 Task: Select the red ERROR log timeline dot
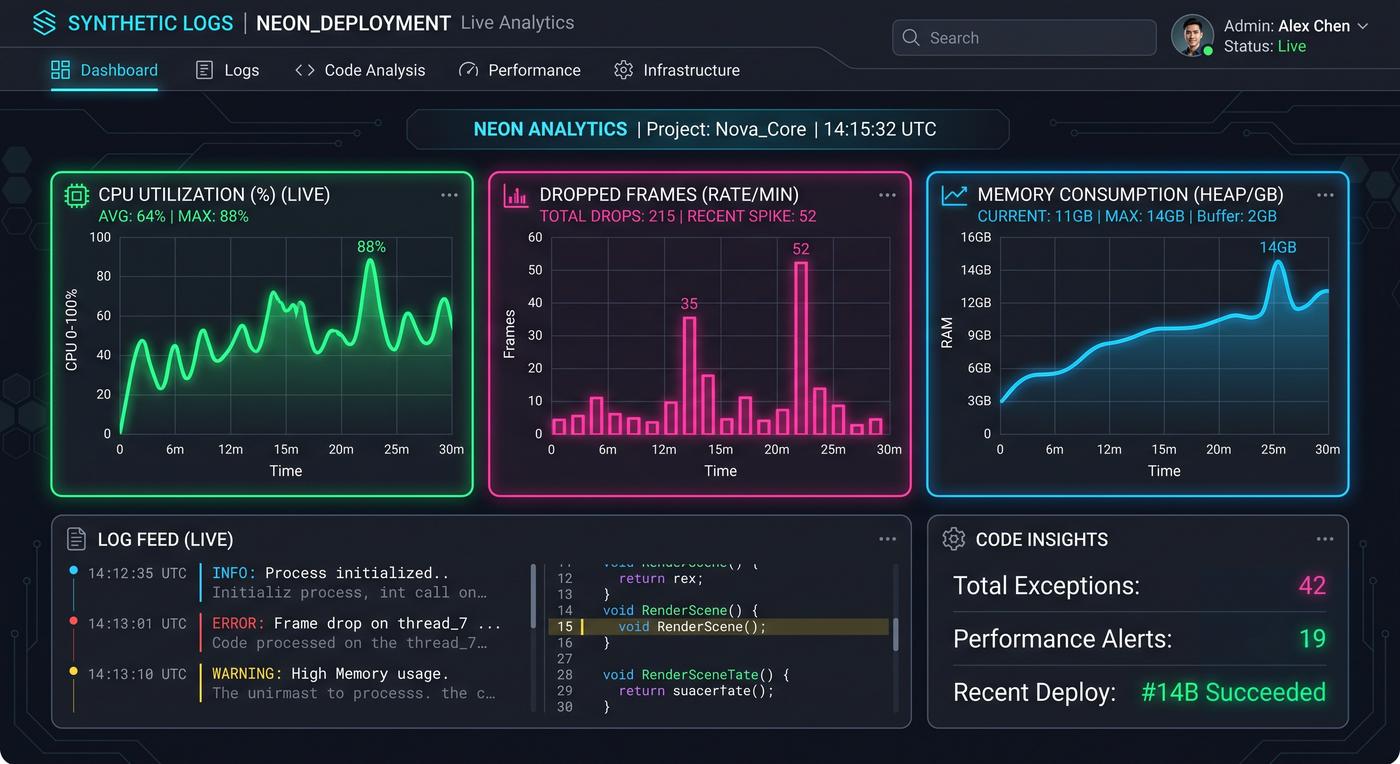pyautogui.click(x=73, y=621)
